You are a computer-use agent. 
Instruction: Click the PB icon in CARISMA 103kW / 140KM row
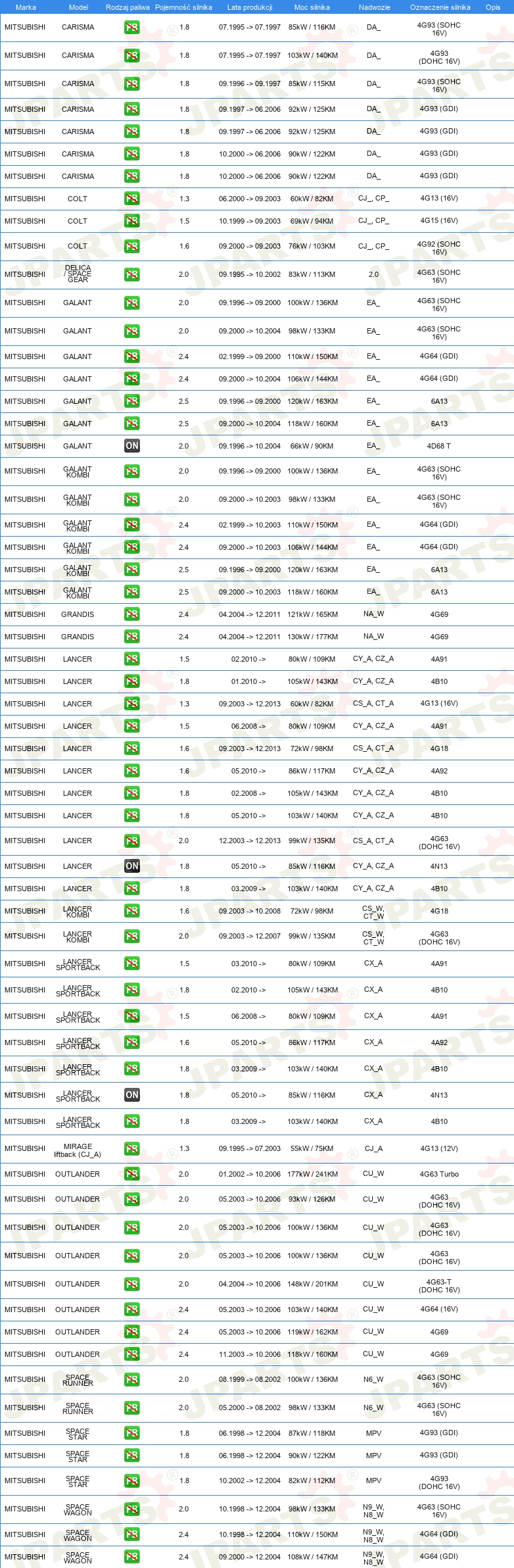pyautogui.click(x=131, y=56)
